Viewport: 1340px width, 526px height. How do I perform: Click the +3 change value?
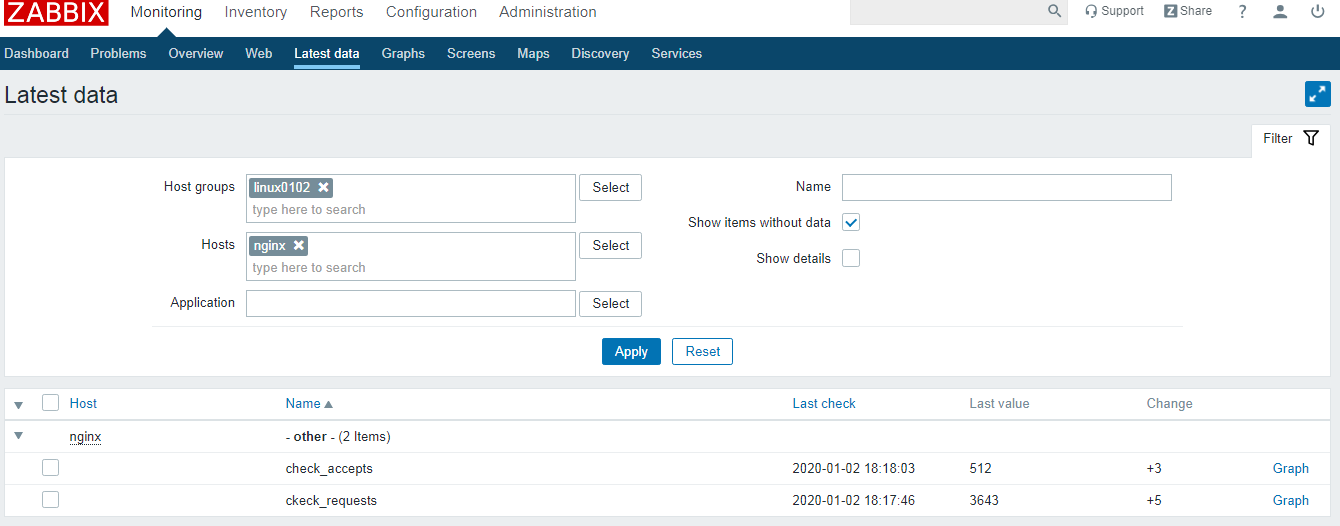pos(1154,468)
